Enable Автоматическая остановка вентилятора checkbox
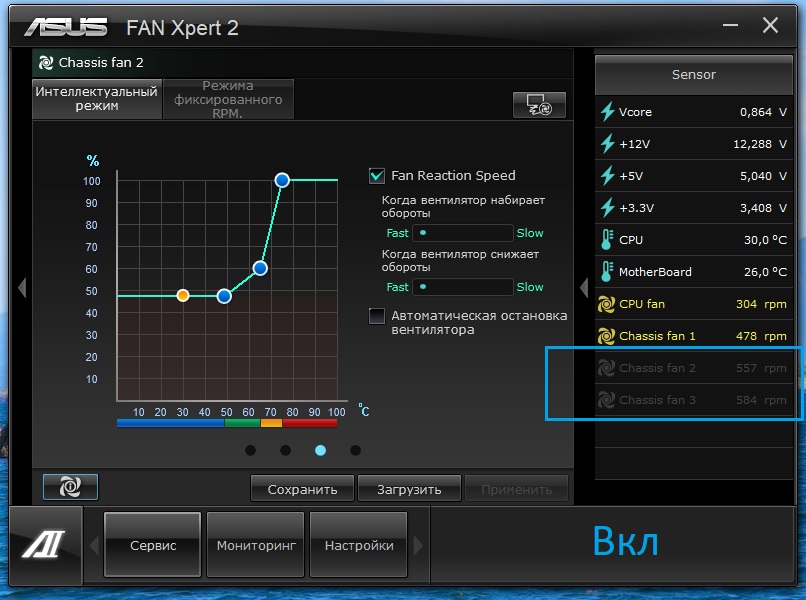This screenshot has height=600, width=806. pos(377,316)
